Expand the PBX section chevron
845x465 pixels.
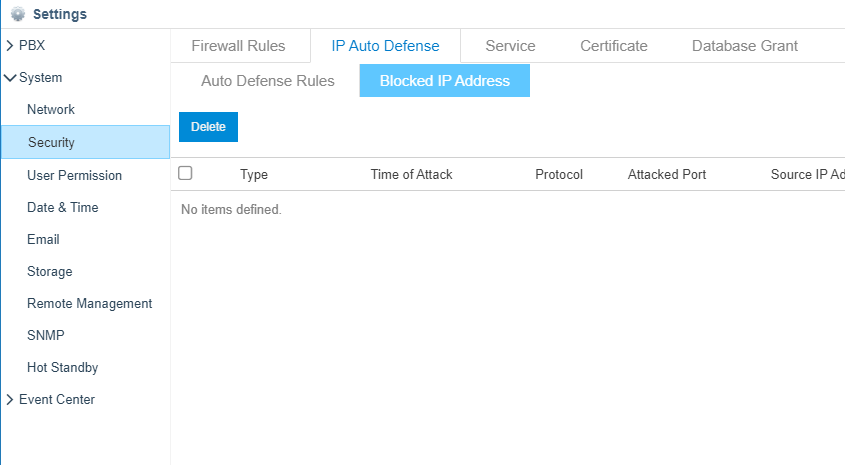pyautogui.click(x=10, y=46)
